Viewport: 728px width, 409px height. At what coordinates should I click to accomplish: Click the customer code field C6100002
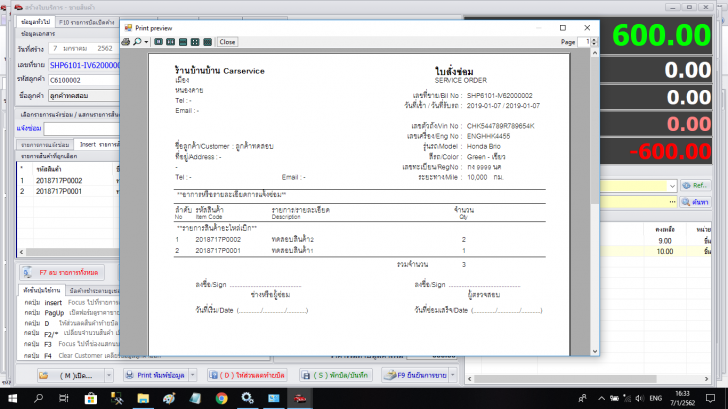click(x=84, y=80)
